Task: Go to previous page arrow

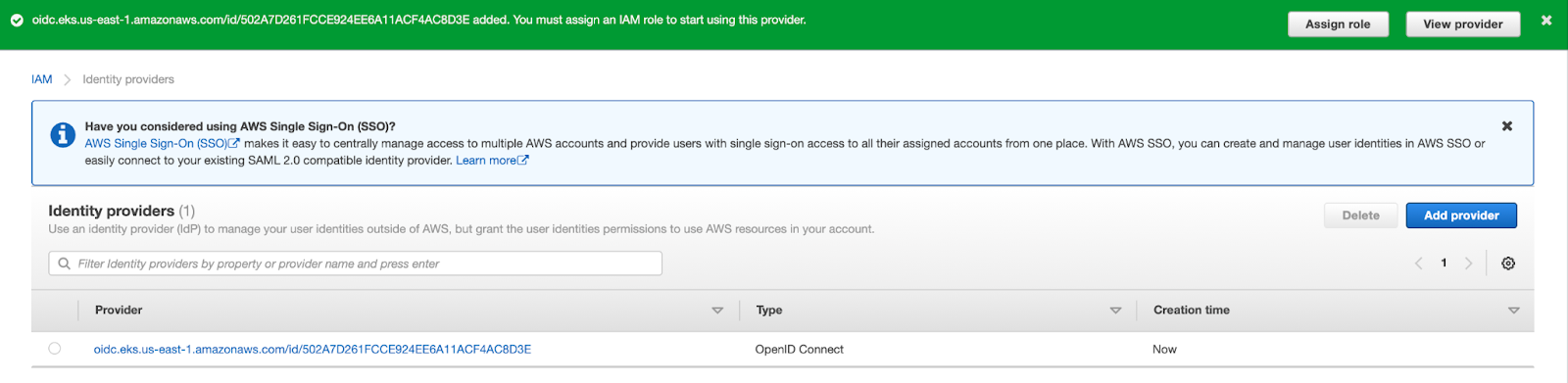Action: [x=1418, y=263]
